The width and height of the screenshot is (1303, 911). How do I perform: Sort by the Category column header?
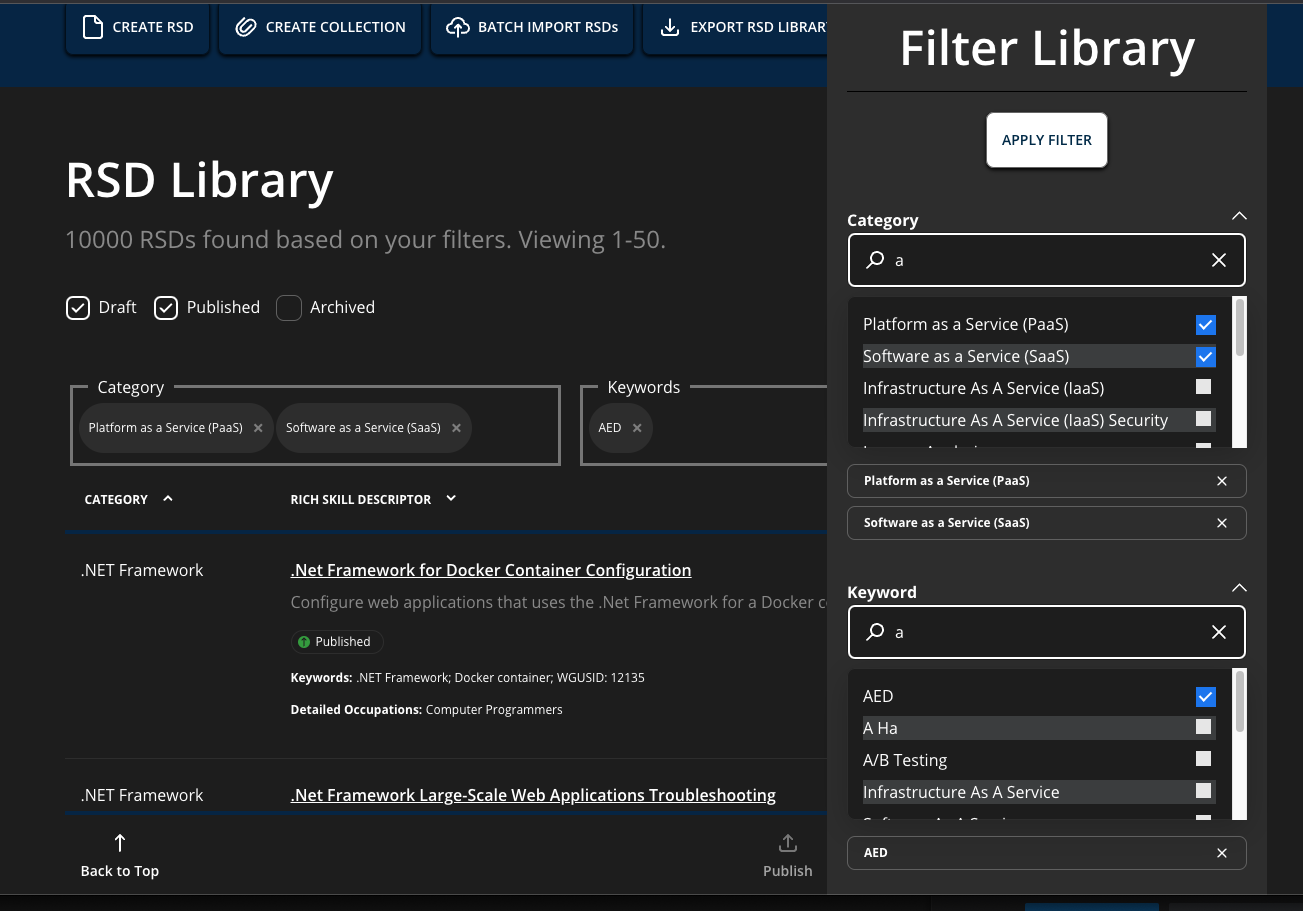[x=129, y=499]
